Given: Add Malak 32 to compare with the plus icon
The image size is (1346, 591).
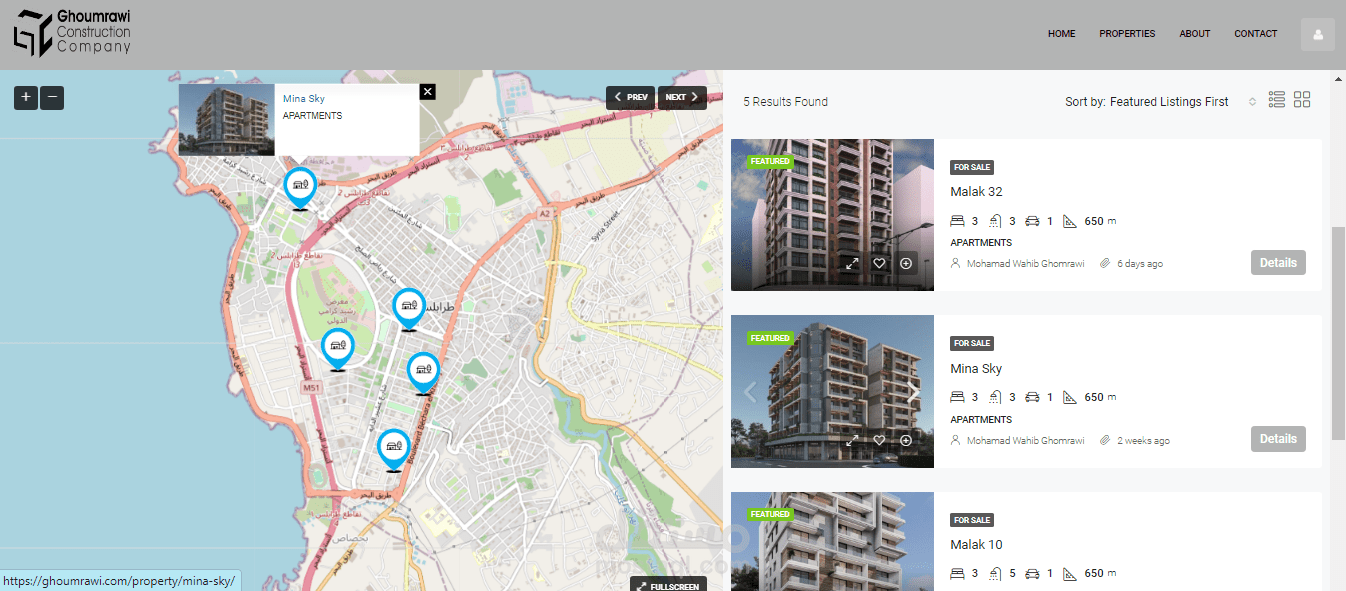Looking at the screenshot, I should [x=906, y=264].
